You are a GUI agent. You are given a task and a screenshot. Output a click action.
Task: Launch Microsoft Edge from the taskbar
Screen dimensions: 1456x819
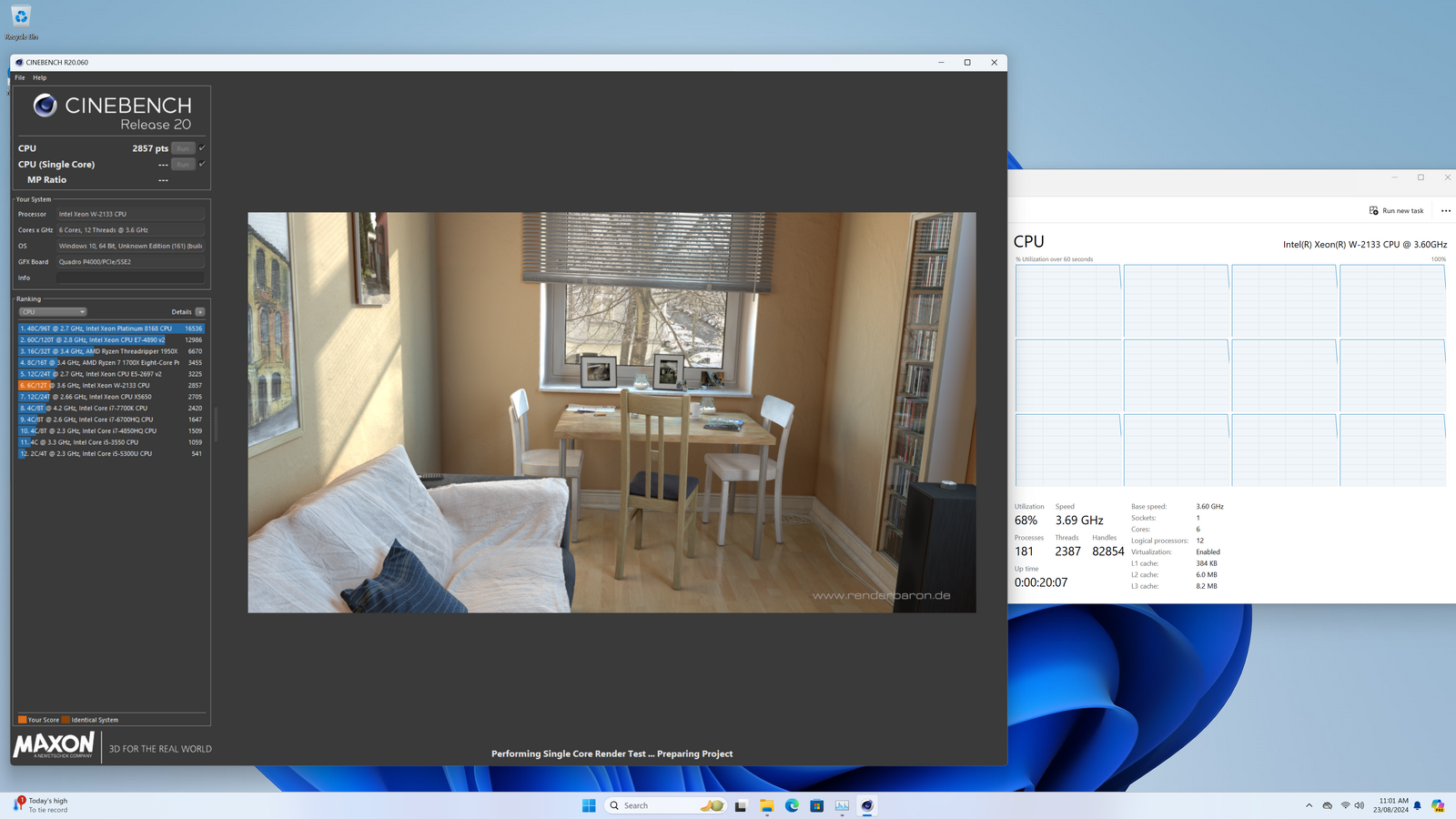792,805
